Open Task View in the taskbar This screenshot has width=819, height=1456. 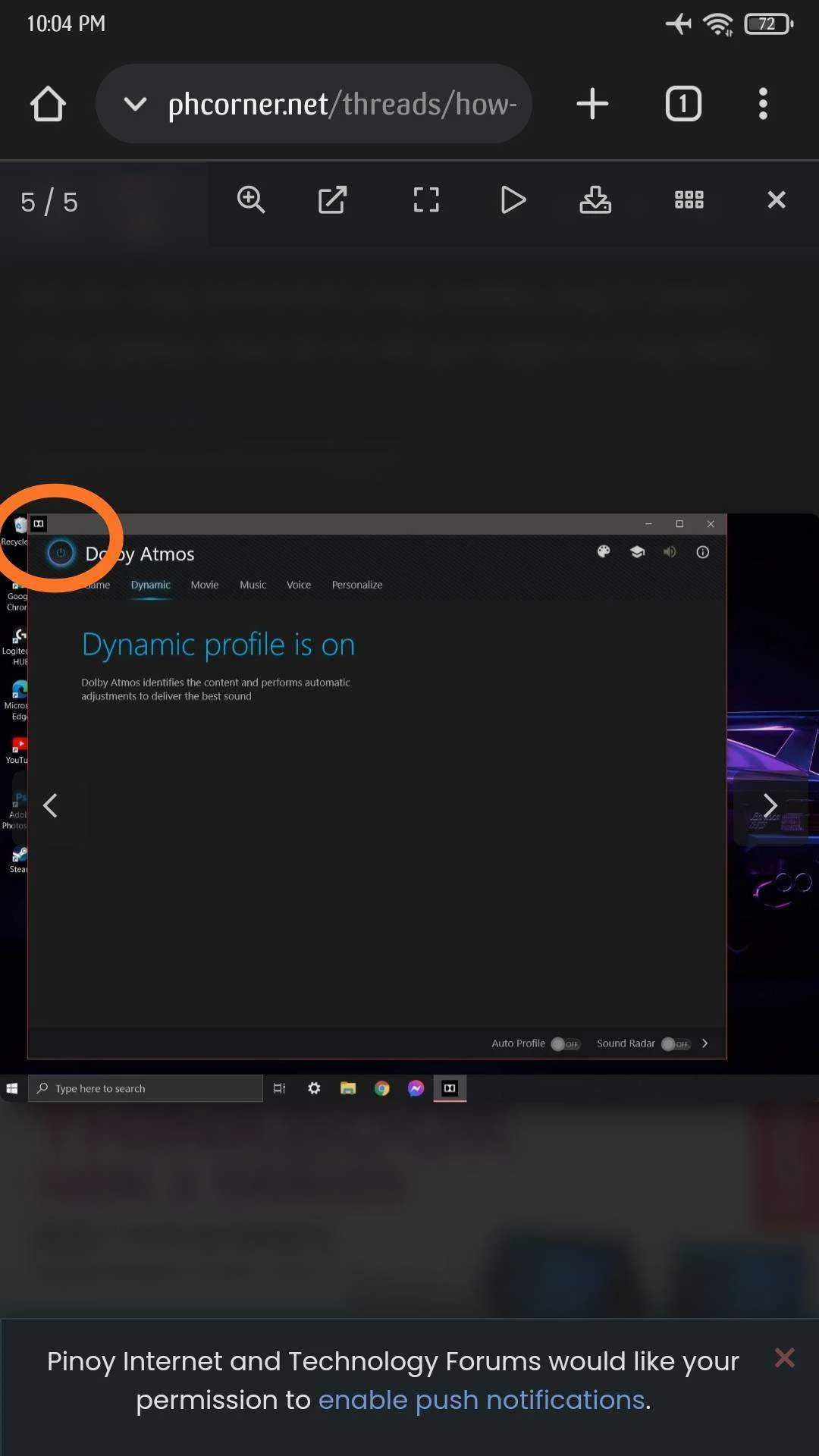click(x=279, y=1088)
